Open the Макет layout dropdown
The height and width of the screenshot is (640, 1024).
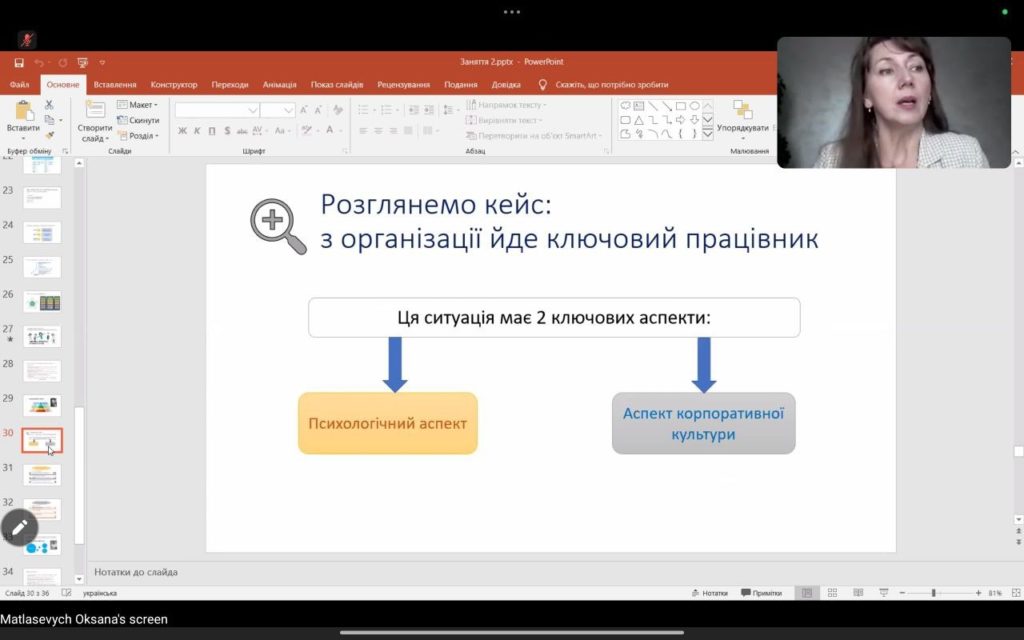pos(138,105)
